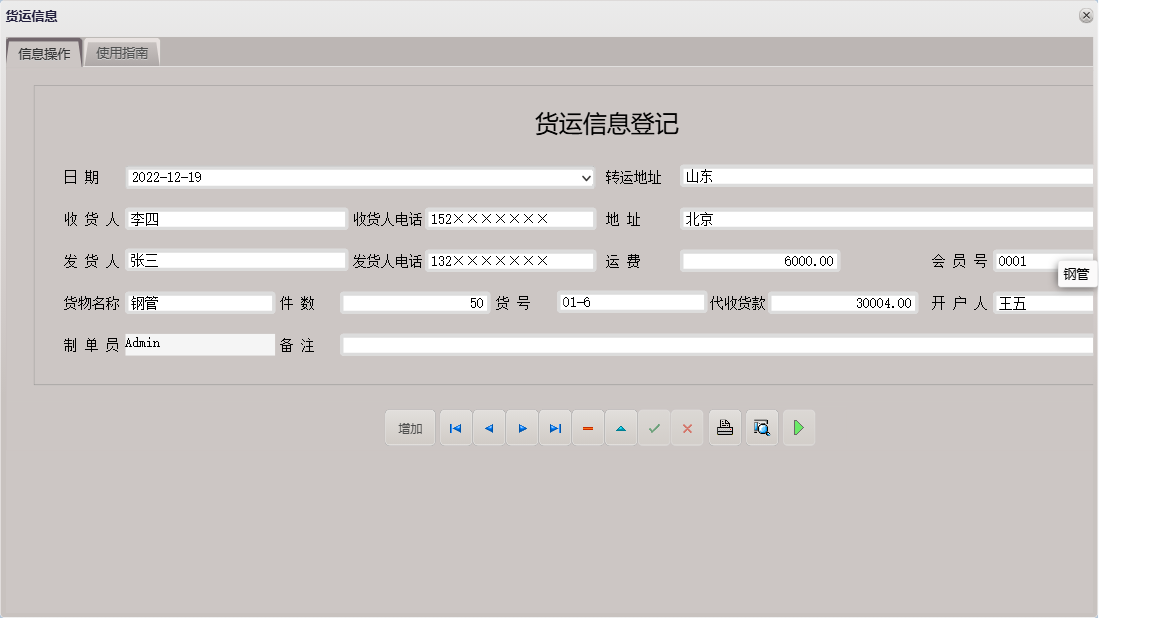
Task: Jump to the last record
Action: (555, 427)
